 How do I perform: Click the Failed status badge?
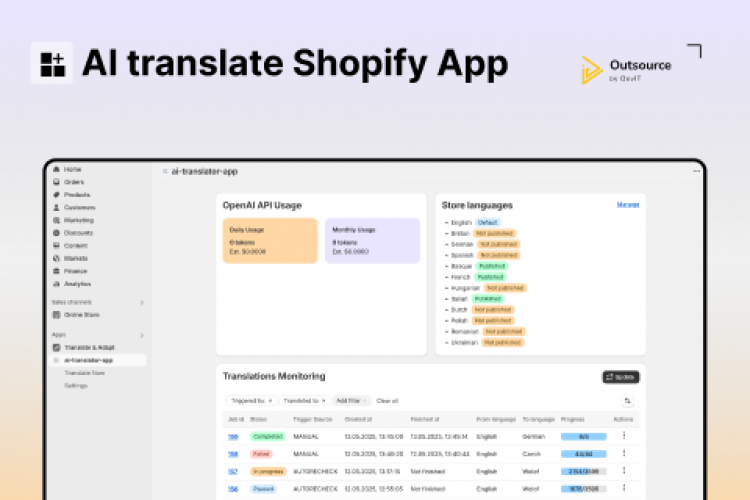261,454
